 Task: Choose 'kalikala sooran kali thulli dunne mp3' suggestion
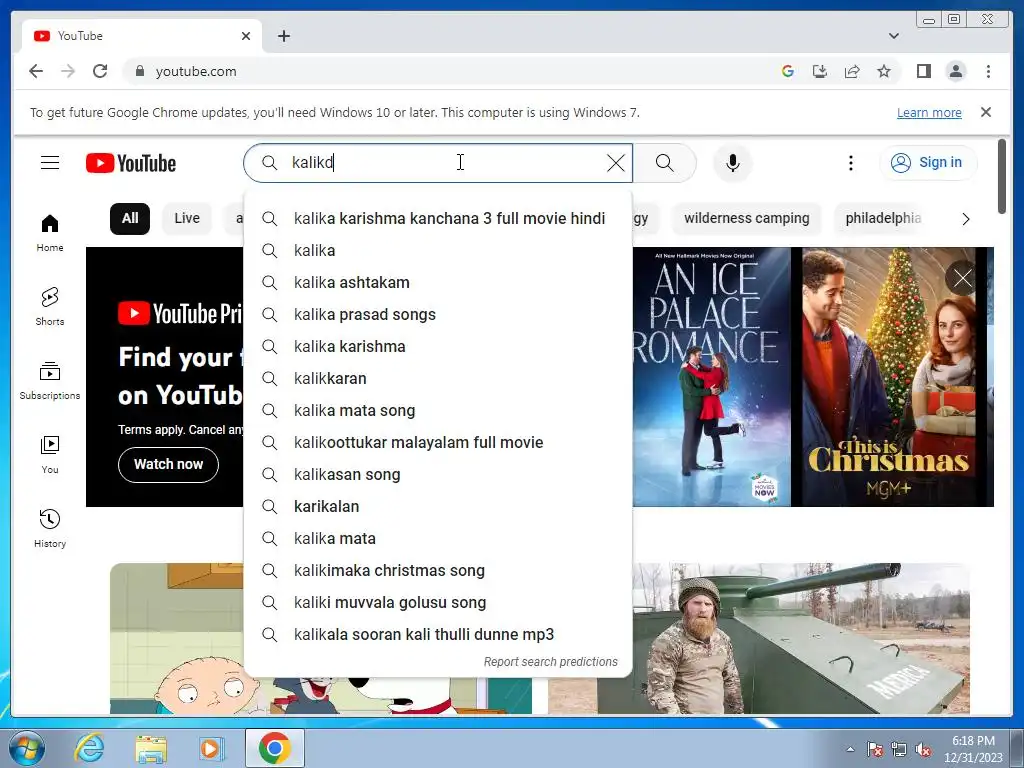pyautogui.click(x=438, y=634)
